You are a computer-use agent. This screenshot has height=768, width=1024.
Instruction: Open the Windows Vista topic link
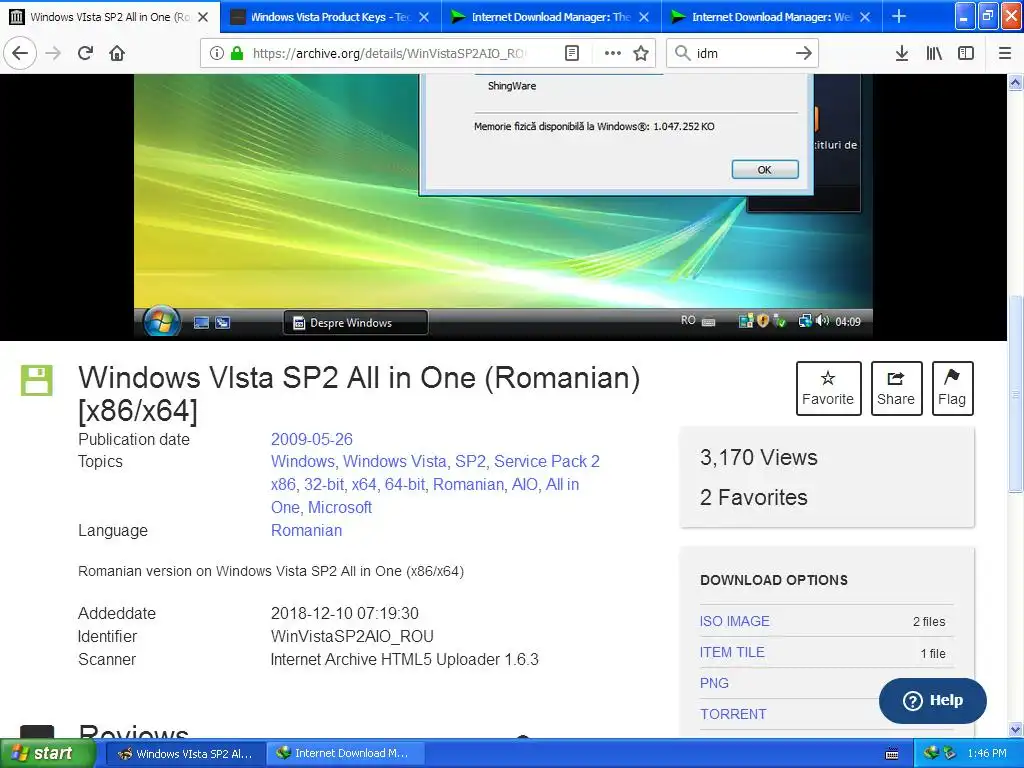[x=395, y=462]
